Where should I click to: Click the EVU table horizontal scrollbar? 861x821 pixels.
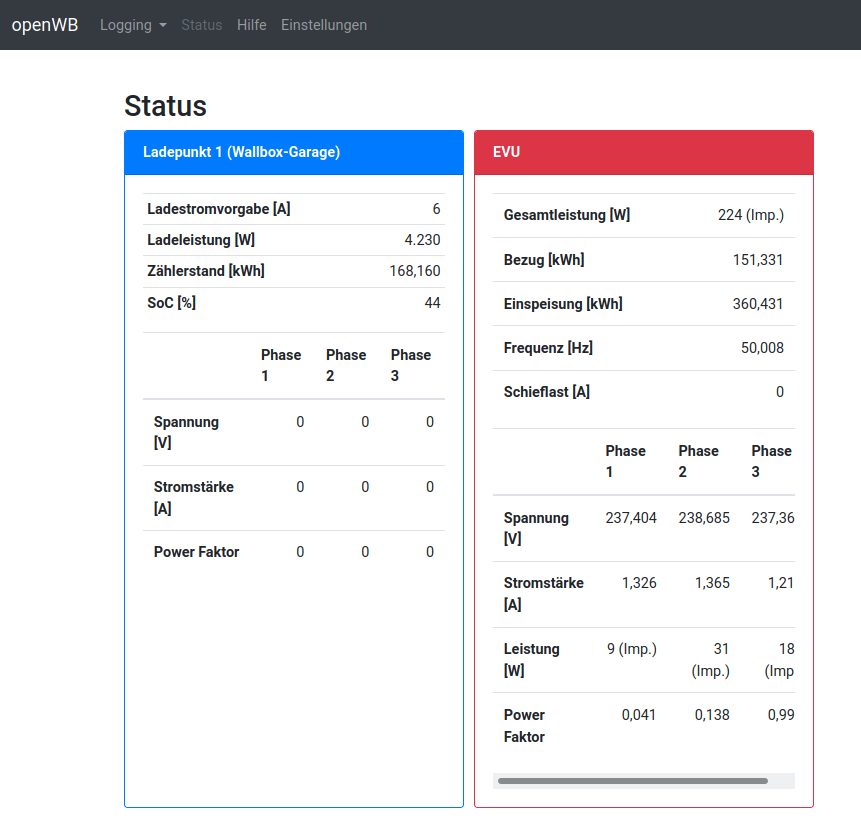tap(632, 781)
